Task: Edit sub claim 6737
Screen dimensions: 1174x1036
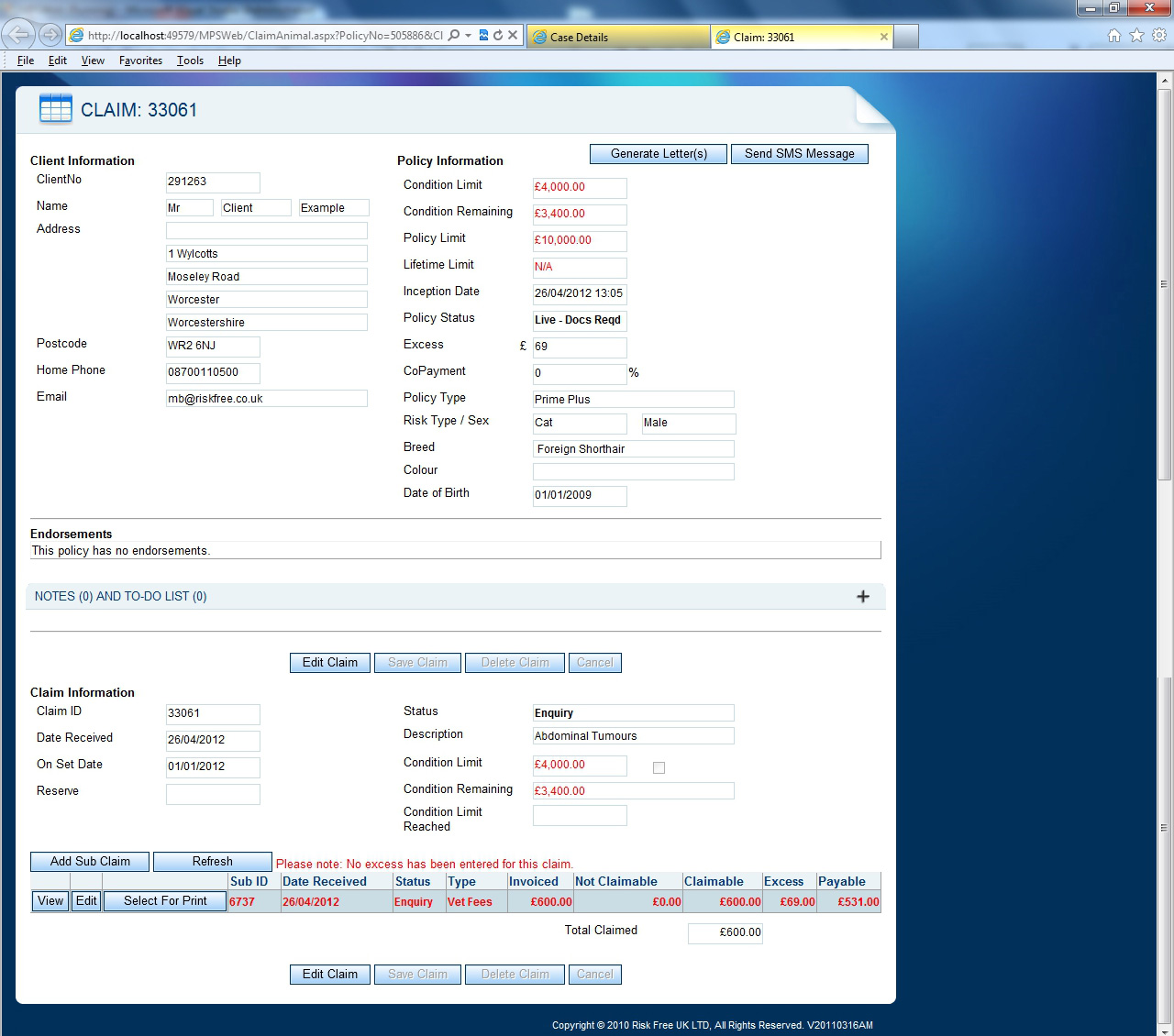Action: pyautogui.click(x=86, y=901)
